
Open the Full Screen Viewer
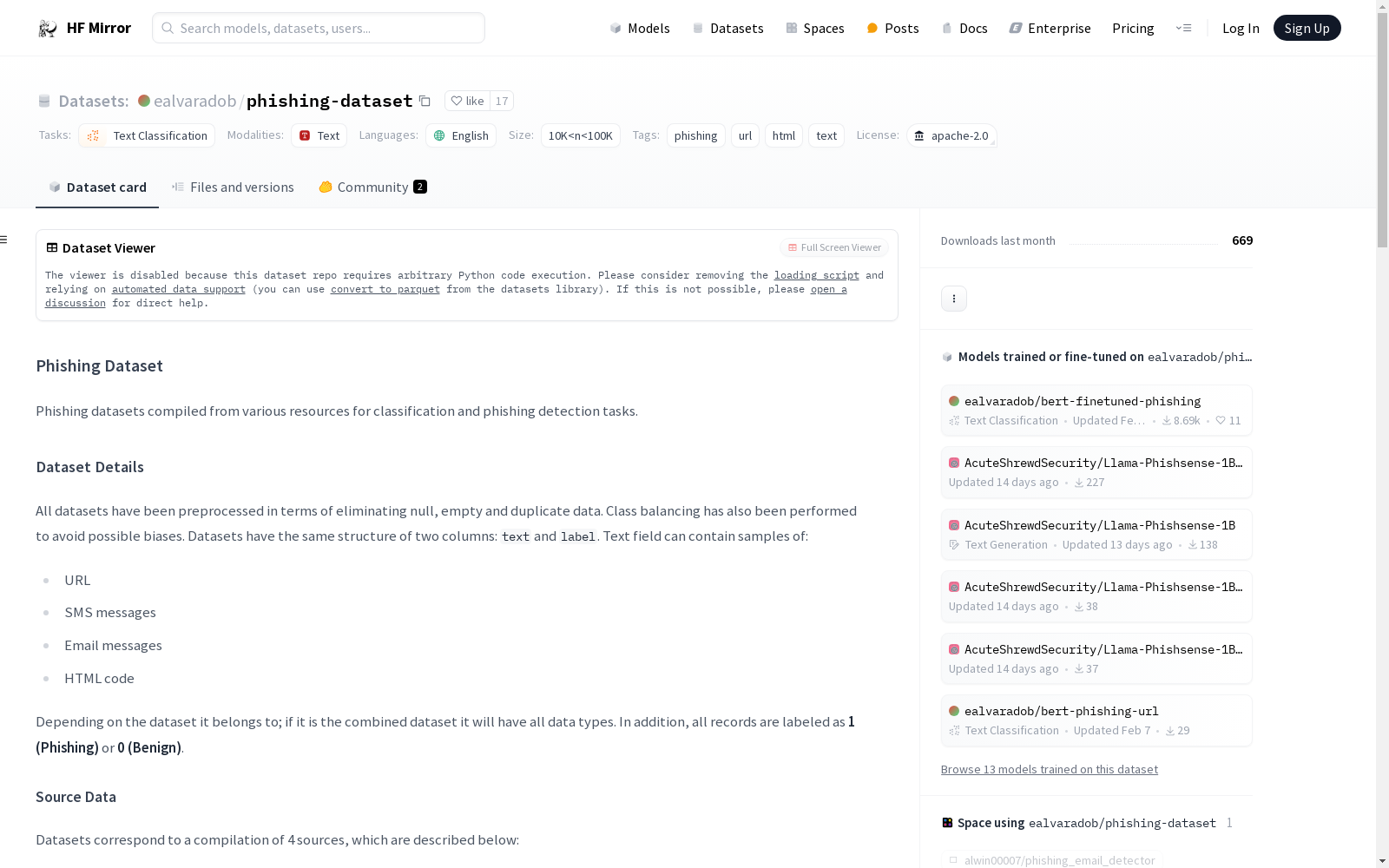834,247
